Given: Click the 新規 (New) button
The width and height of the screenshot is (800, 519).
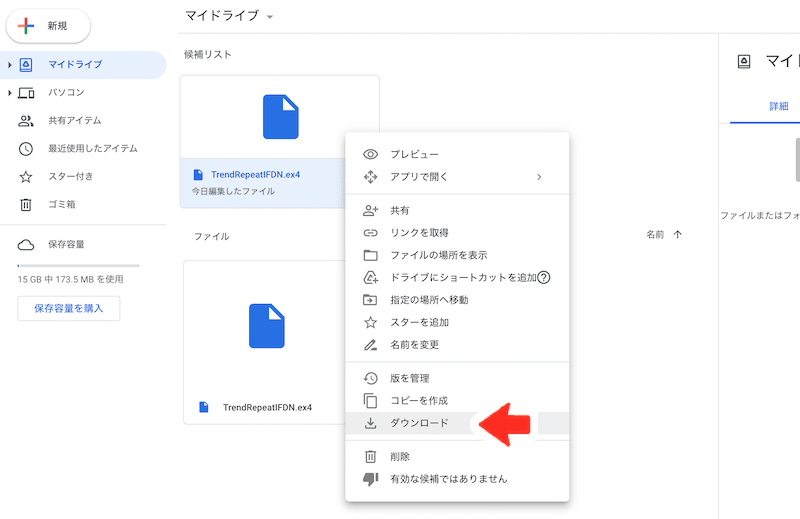Looking at the screenshot, I should (48, 26).
